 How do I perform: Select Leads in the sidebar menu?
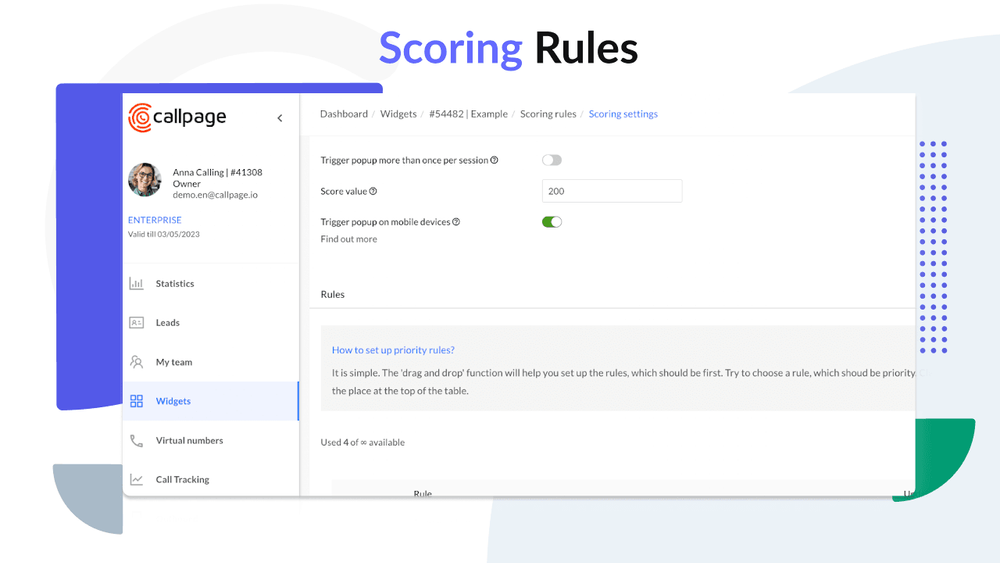(x=168, y=323)
